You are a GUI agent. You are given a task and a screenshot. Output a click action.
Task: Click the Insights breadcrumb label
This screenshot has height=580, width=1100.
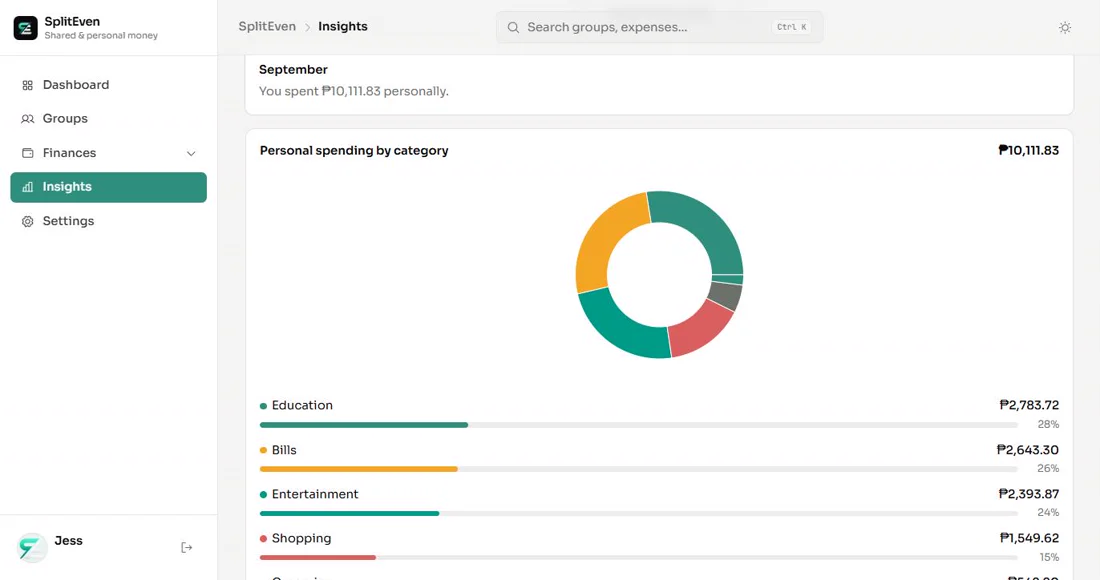coord(343,27)
